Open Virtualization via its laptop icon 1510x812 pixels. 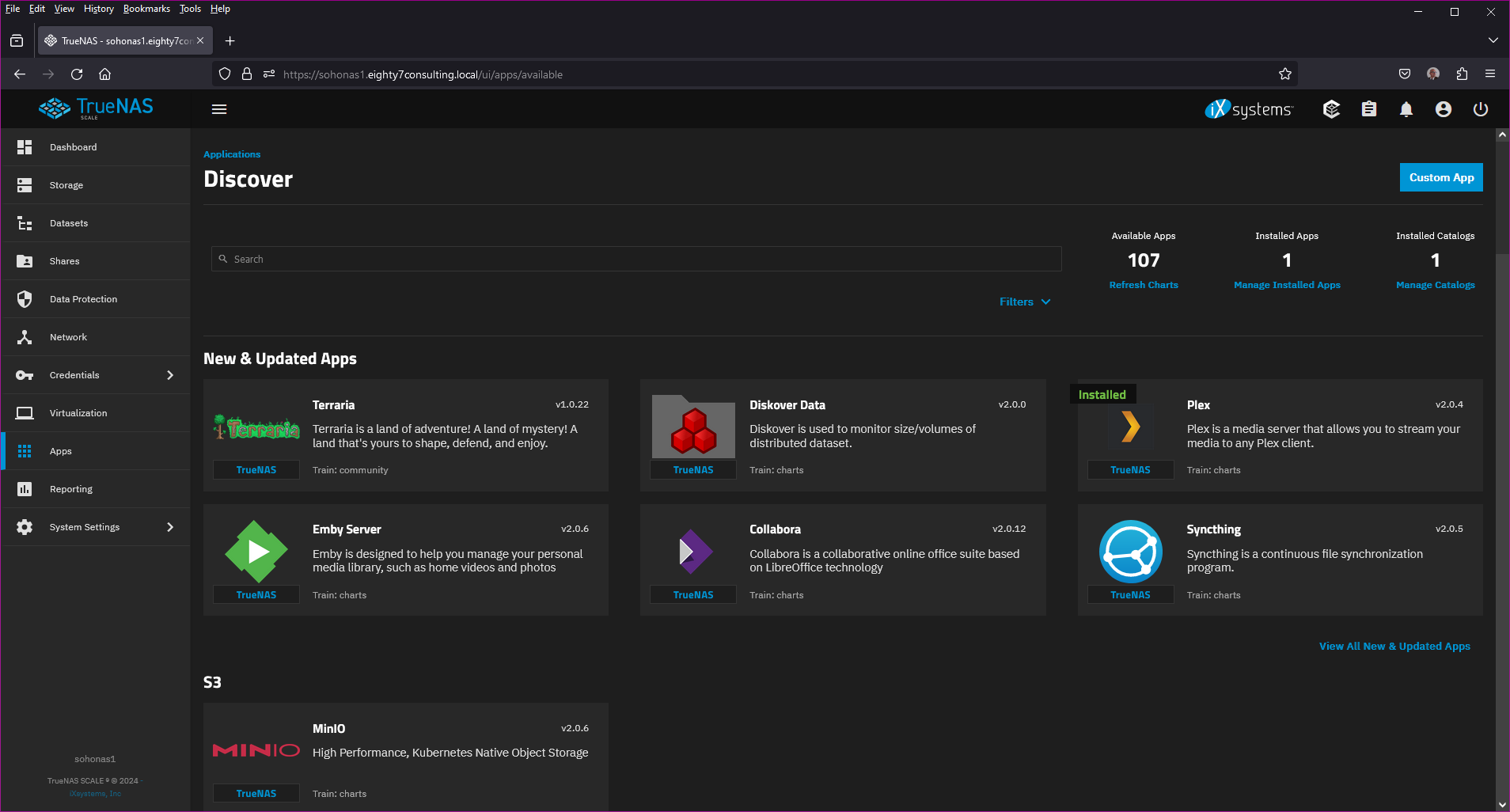click(25, 413)
